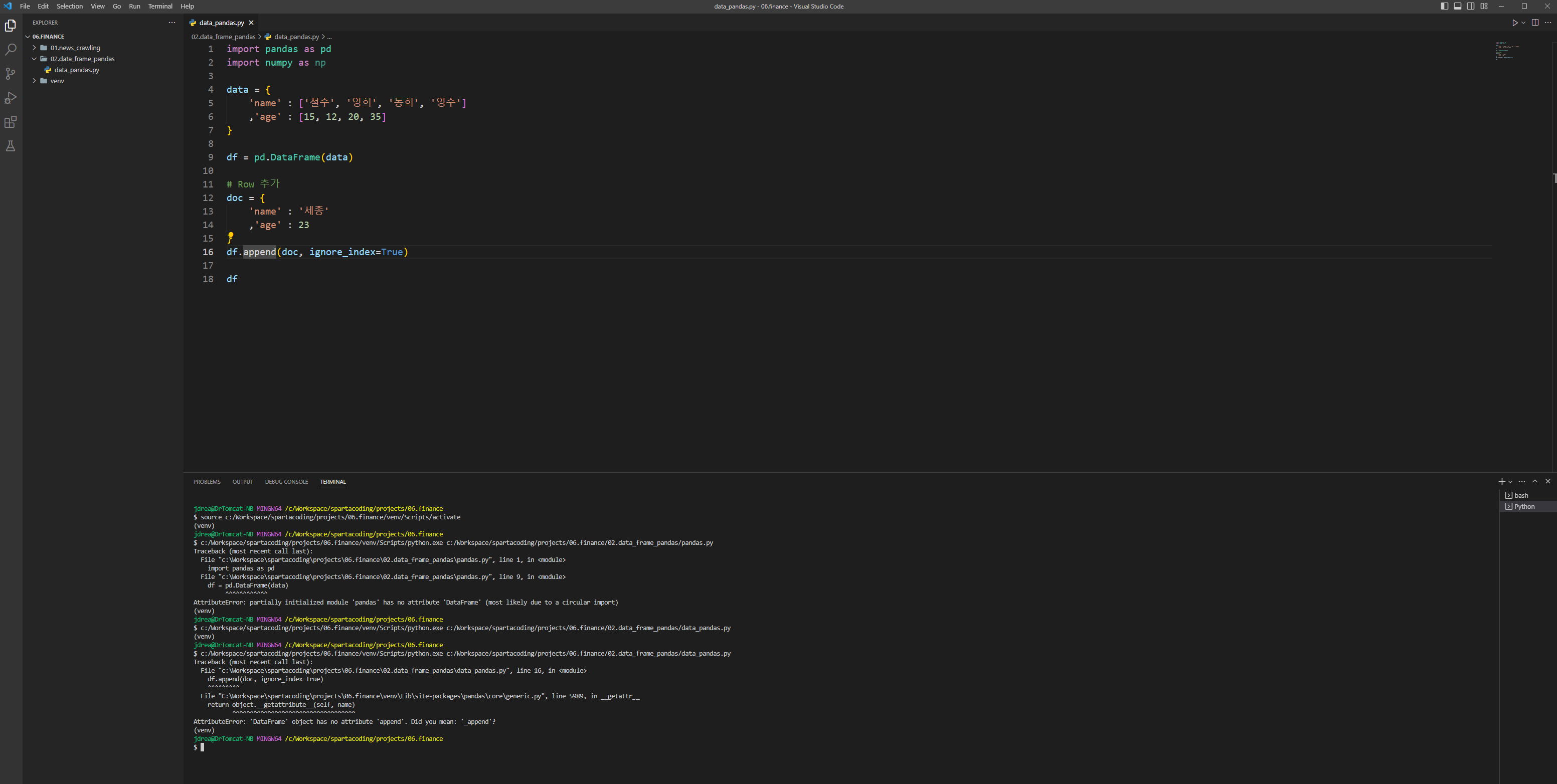1557x784 pixels.
Task: Select the data_pandas.py editor tab
Action: point(221,23)
